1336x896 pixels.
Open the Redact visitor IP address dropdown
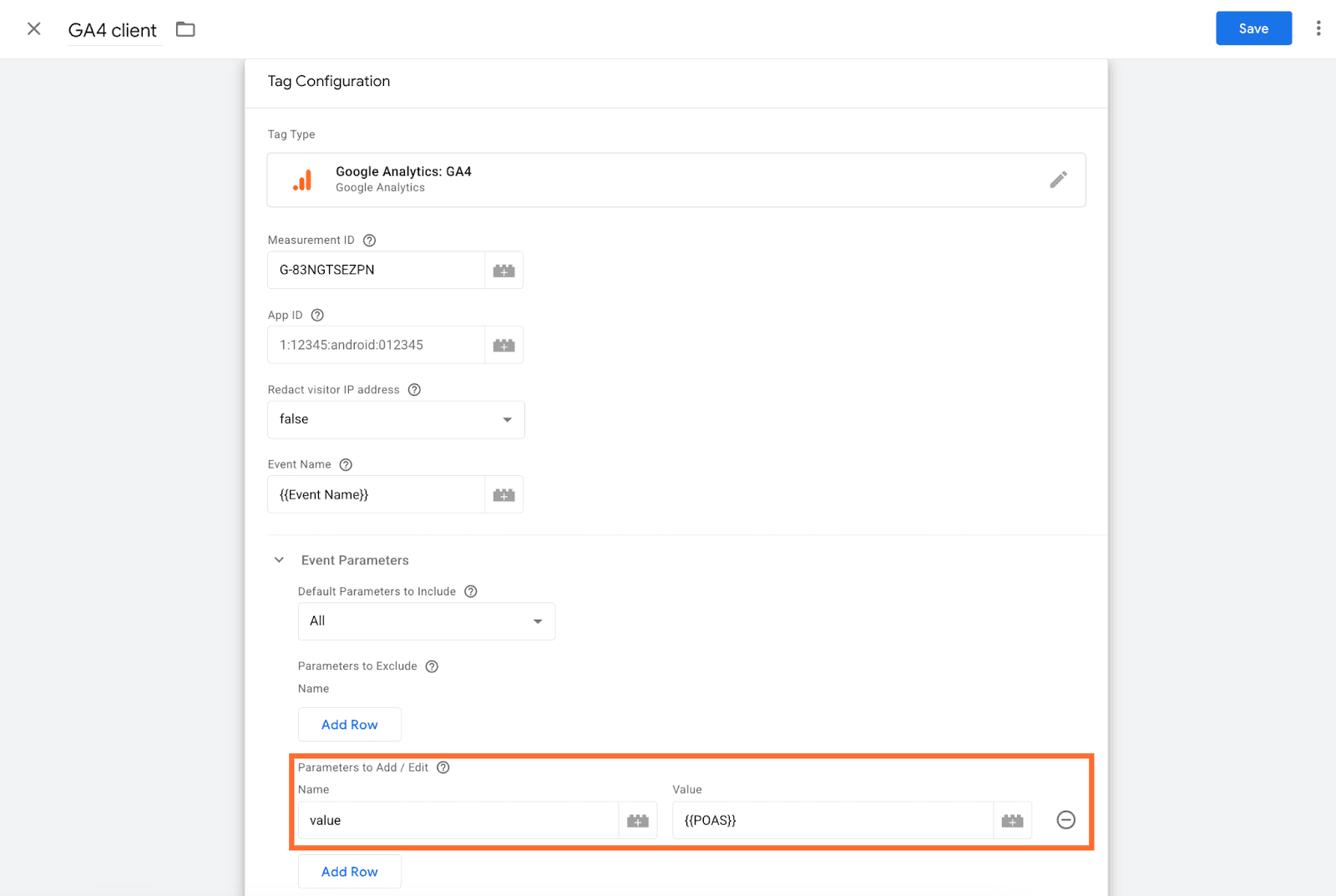(x=507, y=419)
